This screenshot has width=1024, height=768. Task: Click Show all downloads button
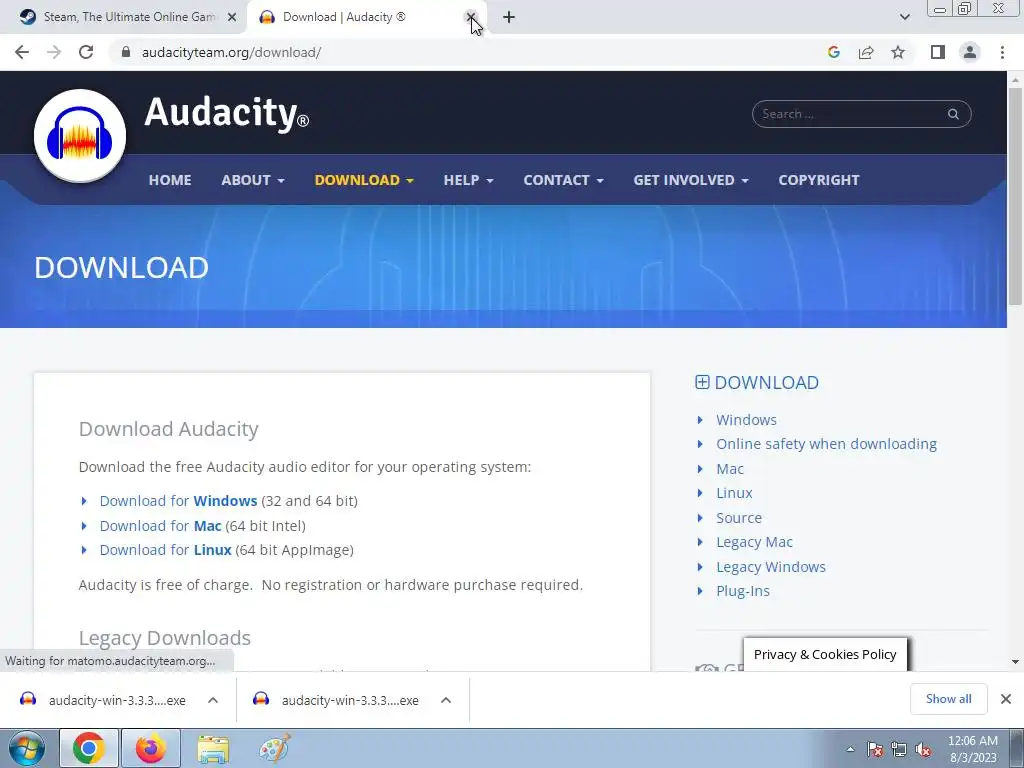948,699
